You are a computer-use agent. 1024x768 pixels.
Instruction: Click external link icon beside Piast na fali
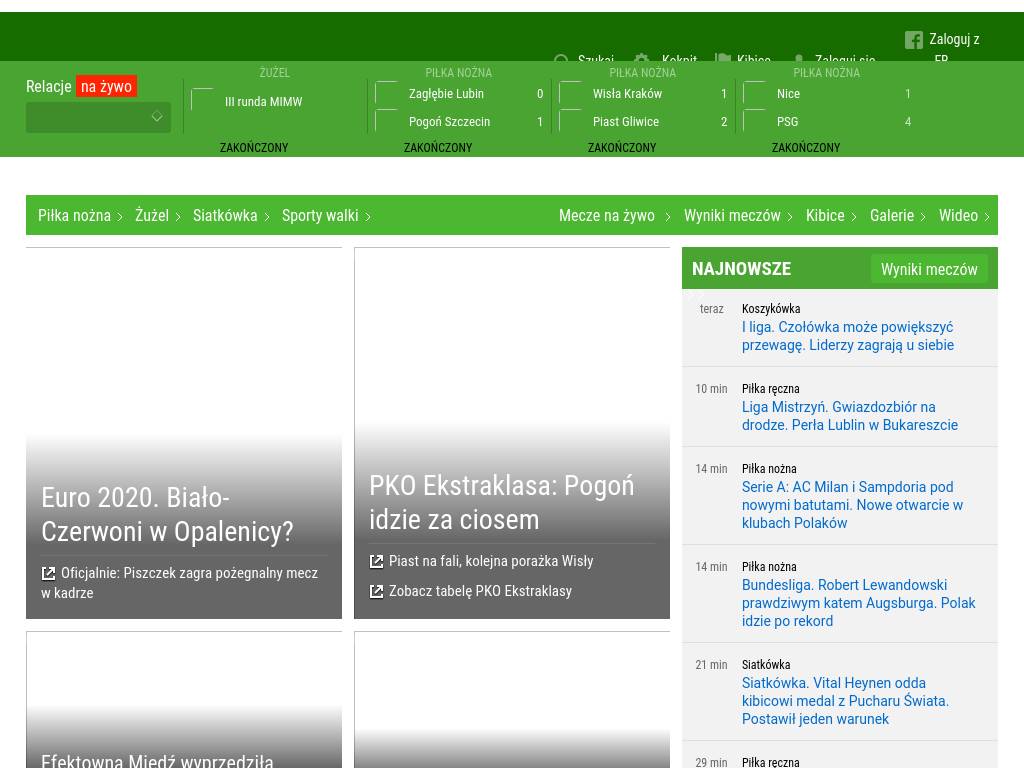click(x=377, y=562)
